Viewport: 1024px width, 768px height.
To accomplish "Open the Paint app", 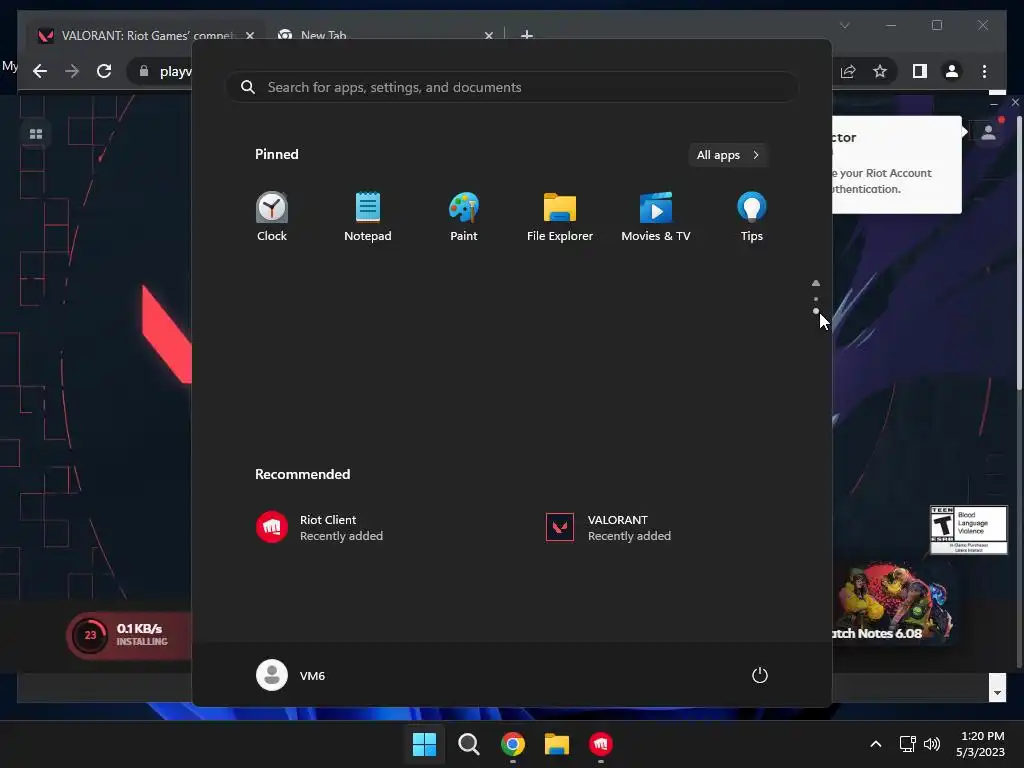I will [464, 217].
